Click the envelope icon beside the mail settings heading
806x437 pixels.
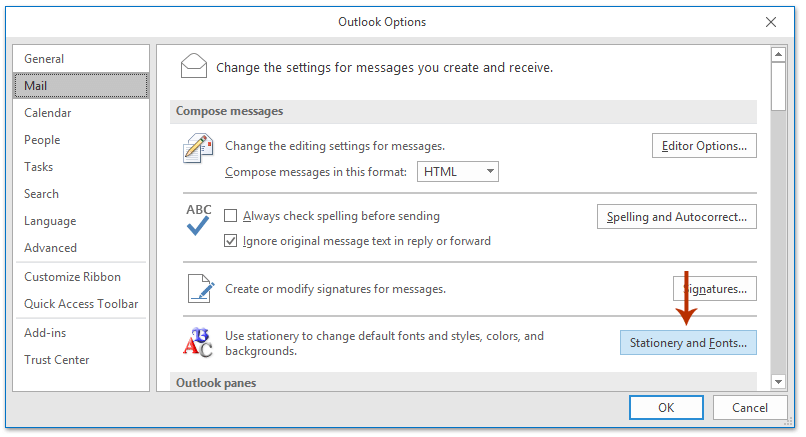click(x=194, y=66)
